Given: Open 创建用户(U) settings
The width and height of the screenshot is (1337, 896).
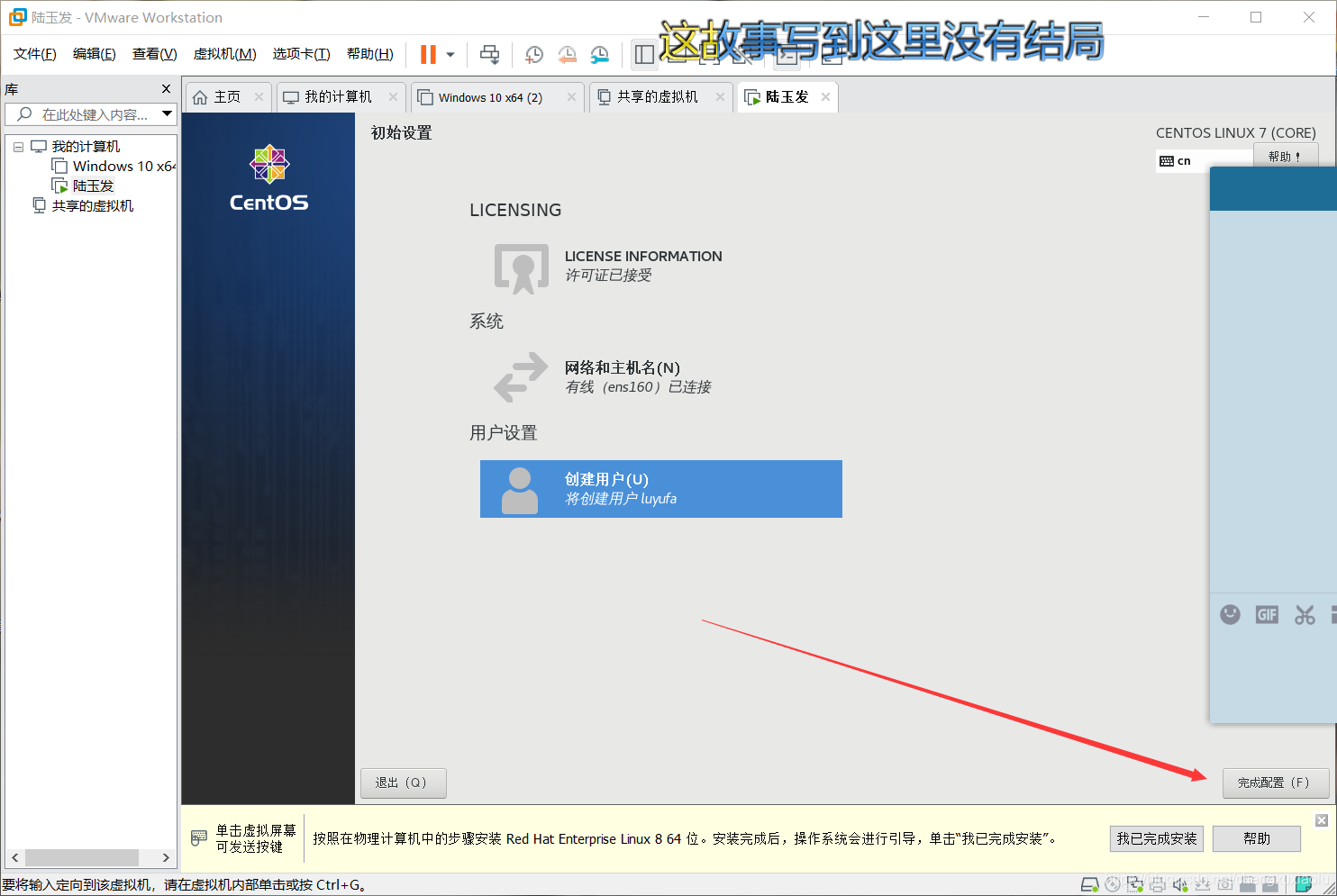Looking at the screenshot, I should [x=661, y=489].
